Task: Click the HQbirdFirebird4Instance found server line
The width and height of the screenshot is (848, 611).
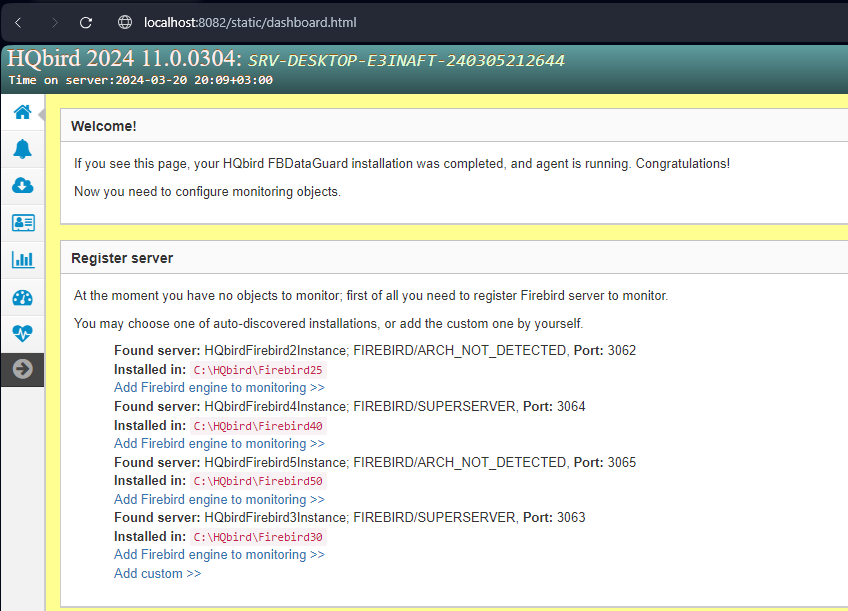Action: click(x=350, y=407)
